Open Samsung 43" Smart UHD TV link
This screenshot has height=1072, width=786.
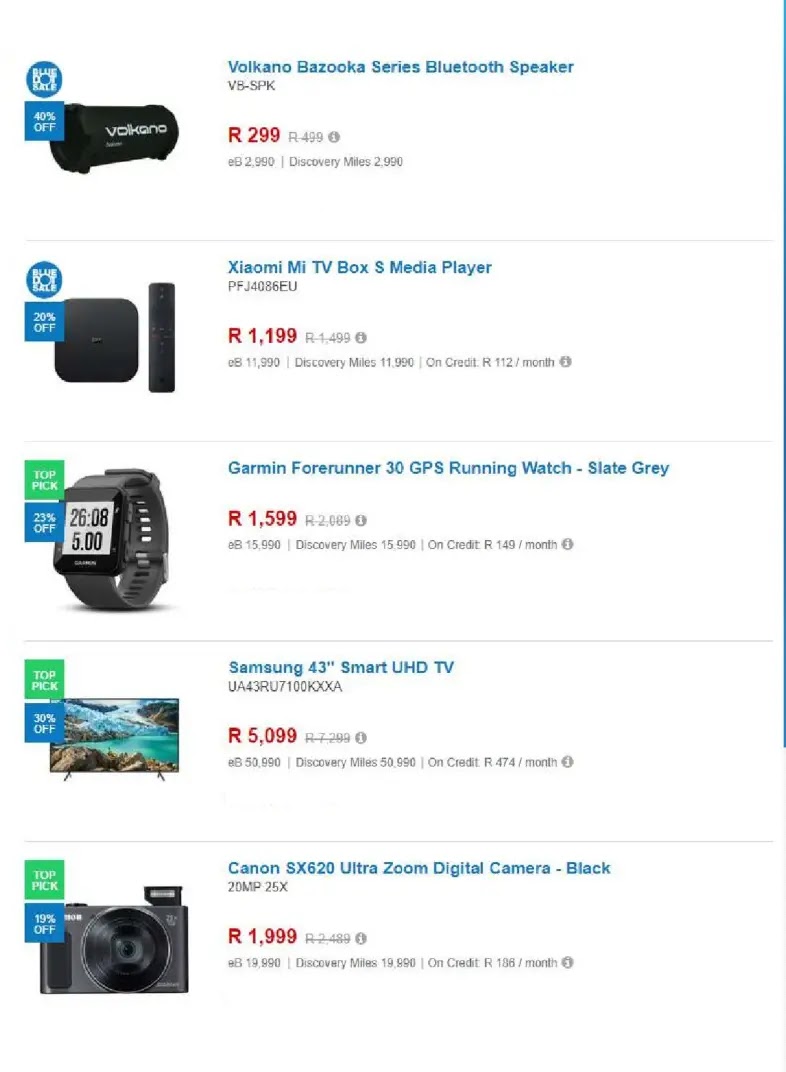click(x=341, y=667)
